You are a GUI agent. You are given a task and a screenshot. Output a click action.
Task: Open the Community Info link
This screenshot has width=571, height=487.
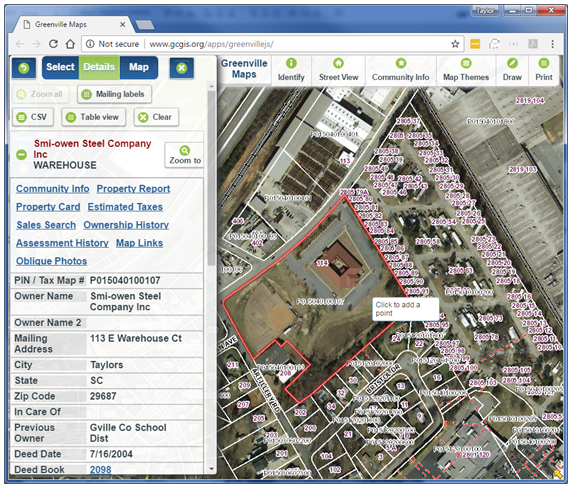[52, 189]
